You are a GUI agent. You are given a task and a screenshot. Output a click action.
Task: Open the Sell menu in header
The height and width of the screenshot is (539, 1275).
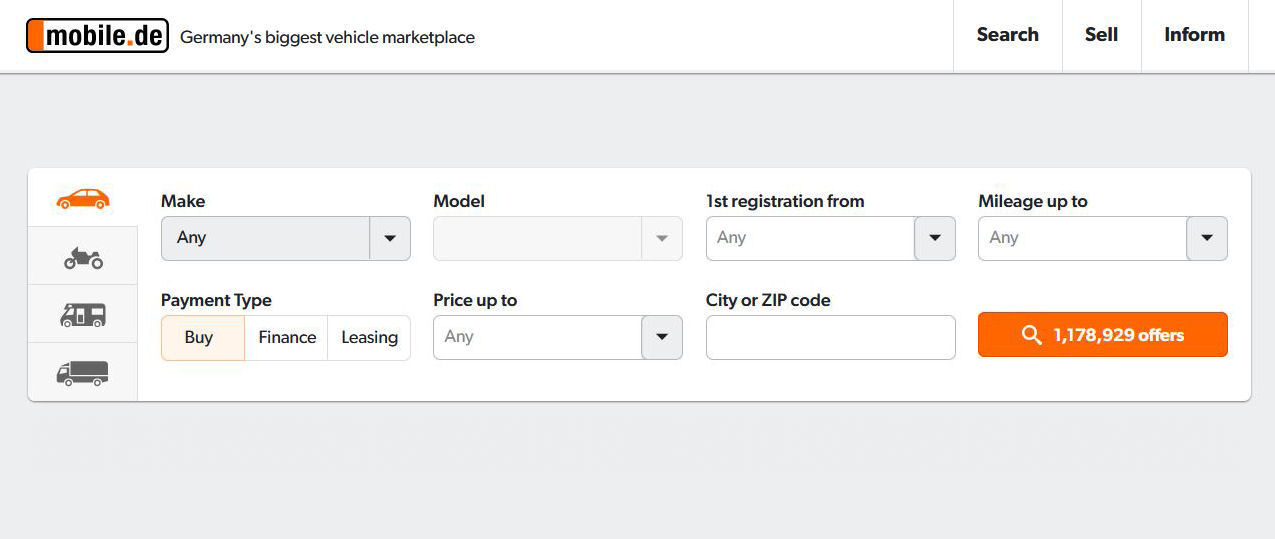tap(1101, 35)
